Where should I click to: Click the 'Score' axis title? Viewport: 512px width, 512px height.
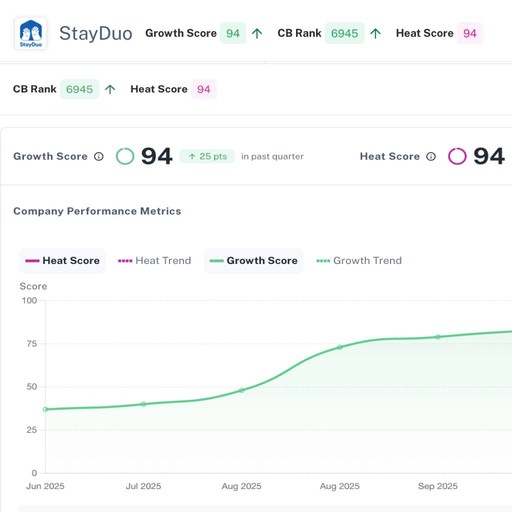point(33,286)
